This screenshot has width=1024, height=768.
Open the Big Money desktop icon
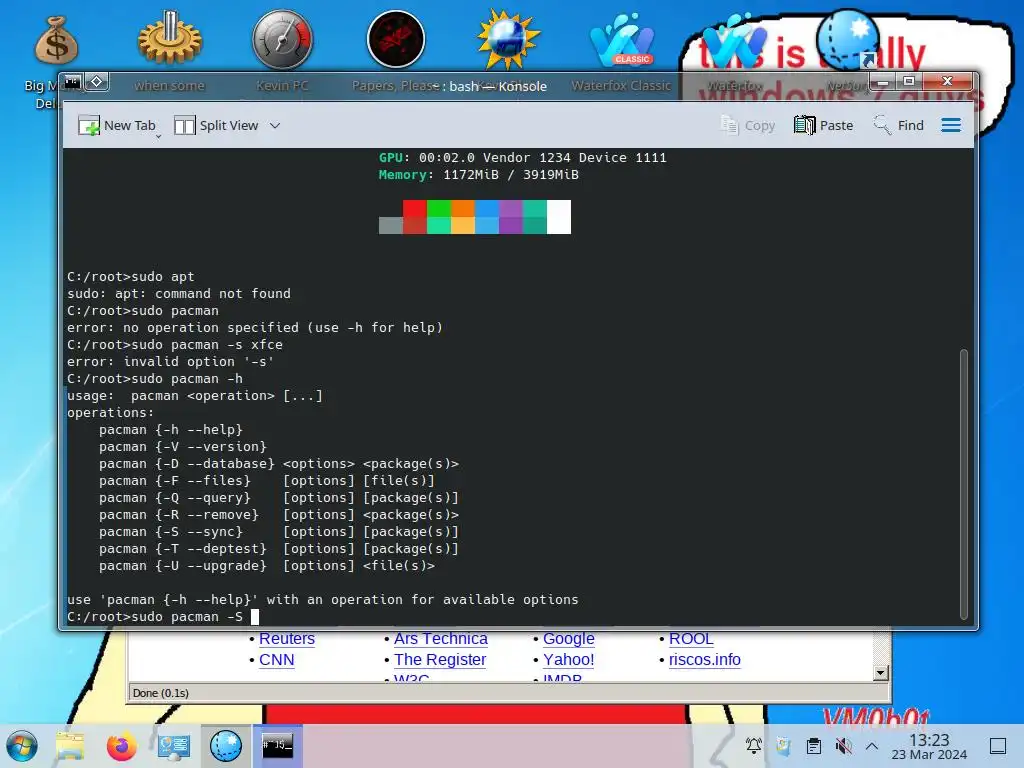point(56,40)
